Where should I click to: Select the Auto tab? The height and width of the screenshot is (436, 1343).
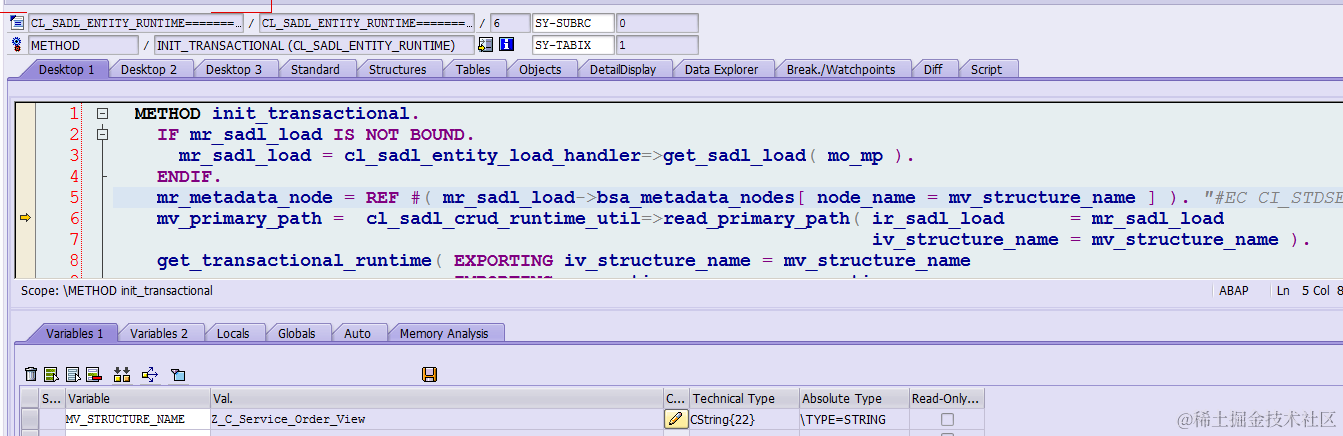(357, 333)
